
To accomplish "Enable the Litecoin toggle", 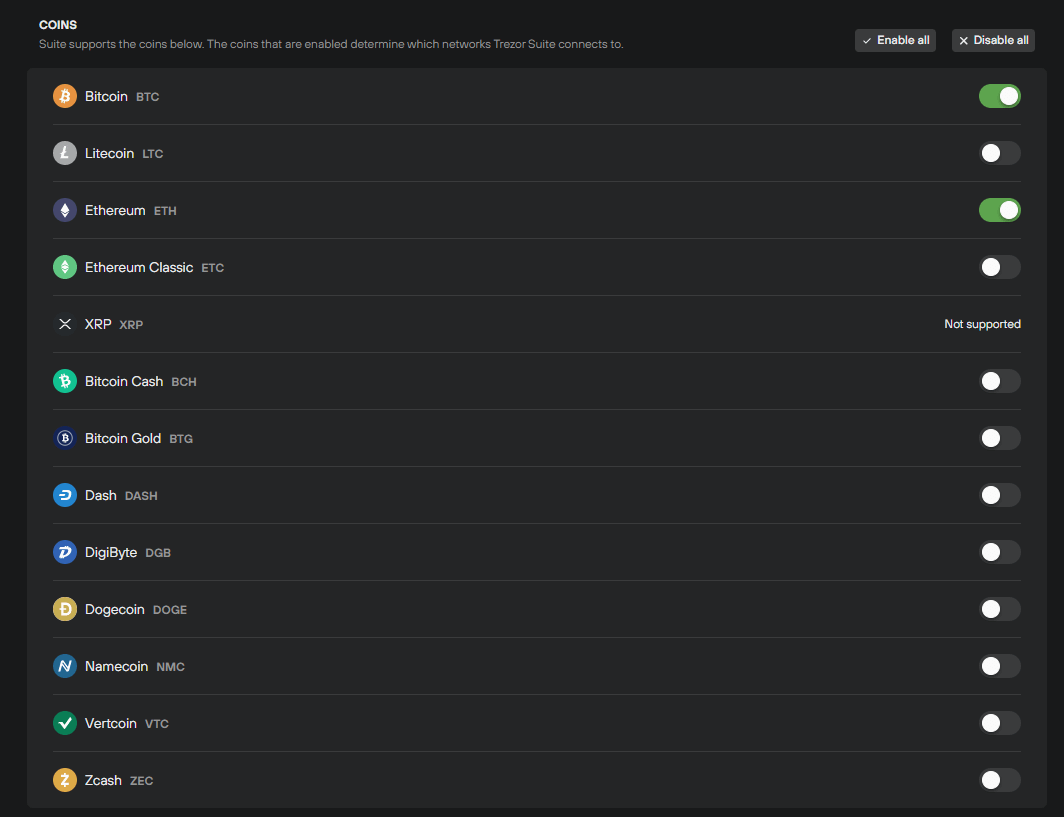I will point(1000,153).
